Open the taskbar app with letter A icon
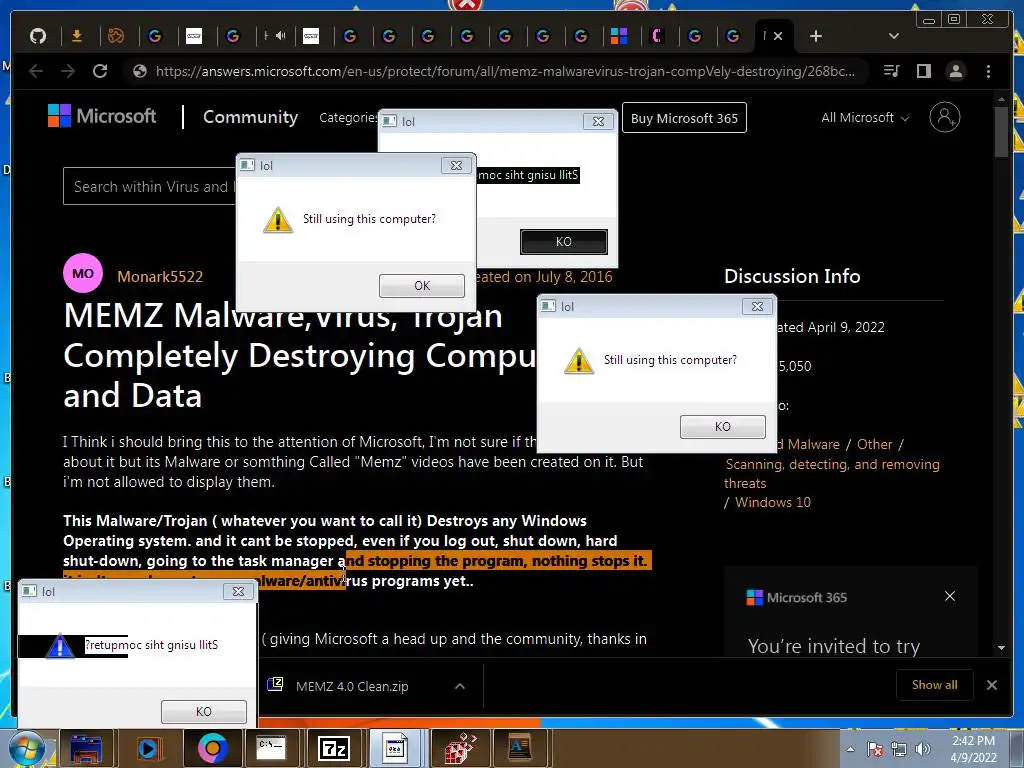 click(x=520, y=748)
